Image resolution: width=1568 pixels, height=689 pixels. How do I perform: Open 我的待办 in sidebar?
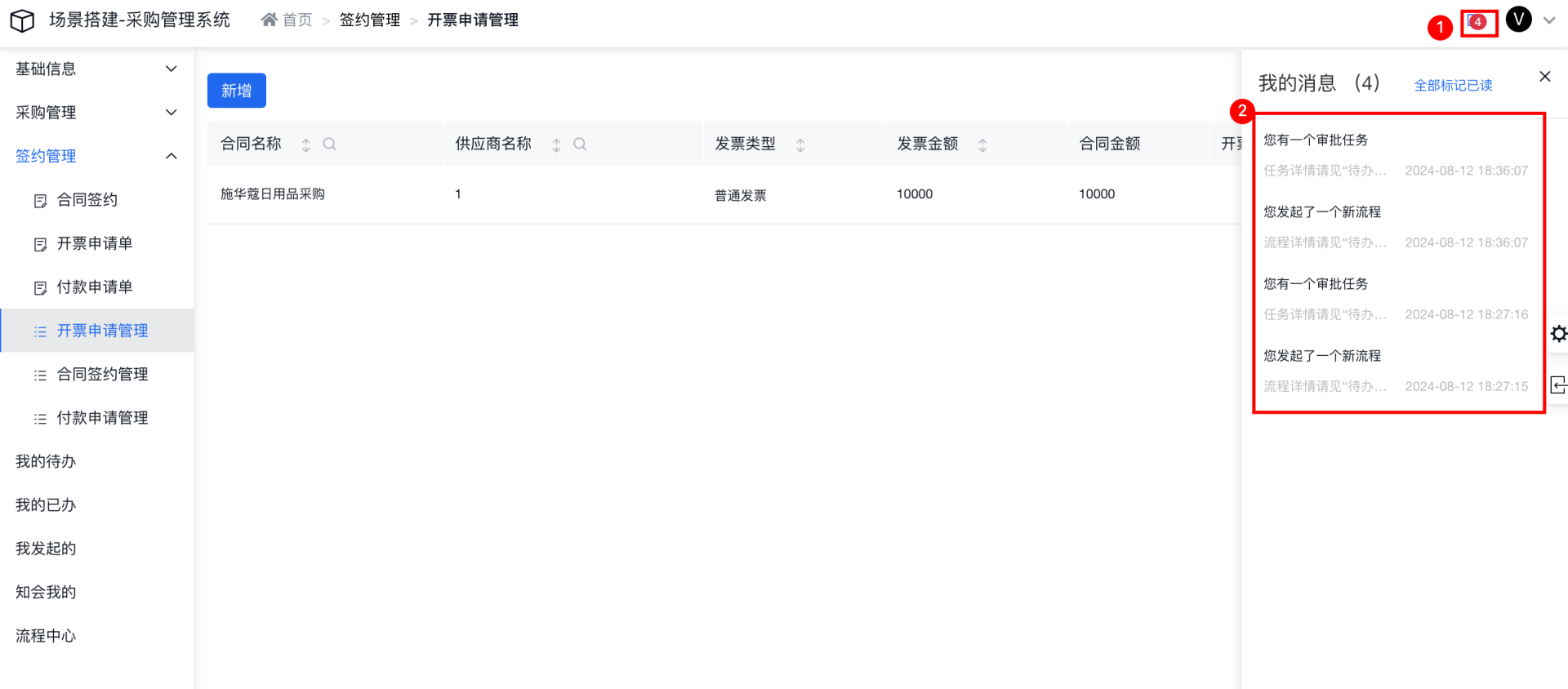click(x=46, y=461)
